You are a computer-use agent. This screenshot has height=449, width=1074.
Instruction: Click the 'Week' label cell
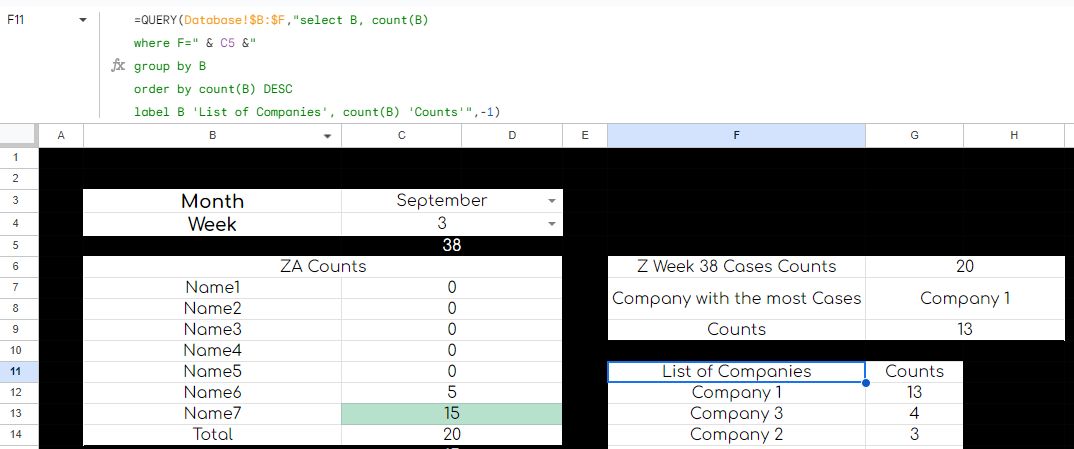click(212, 224)
